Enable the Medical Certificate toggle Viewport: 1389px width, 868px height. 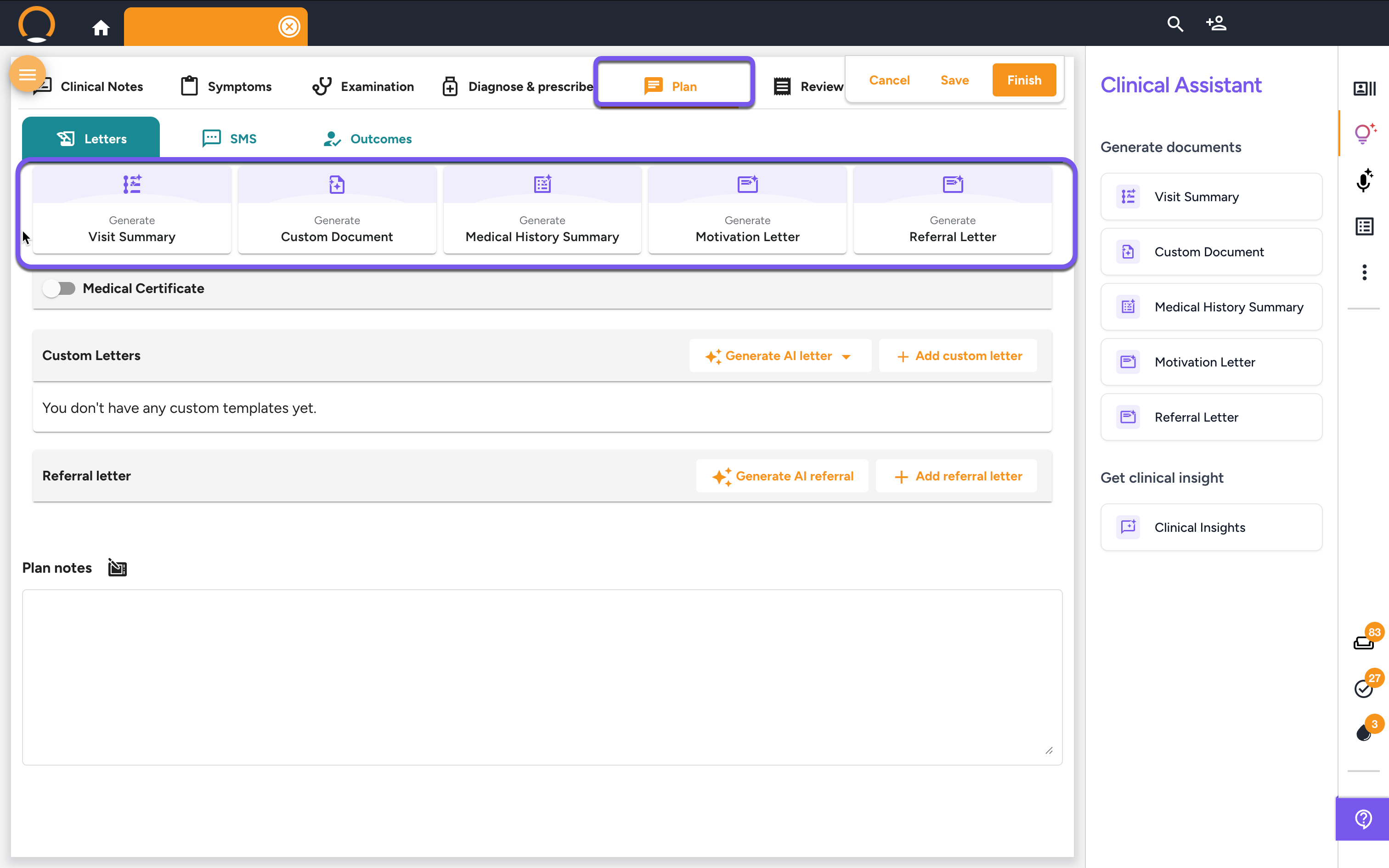pyautogui.click(x=59, y=288)
